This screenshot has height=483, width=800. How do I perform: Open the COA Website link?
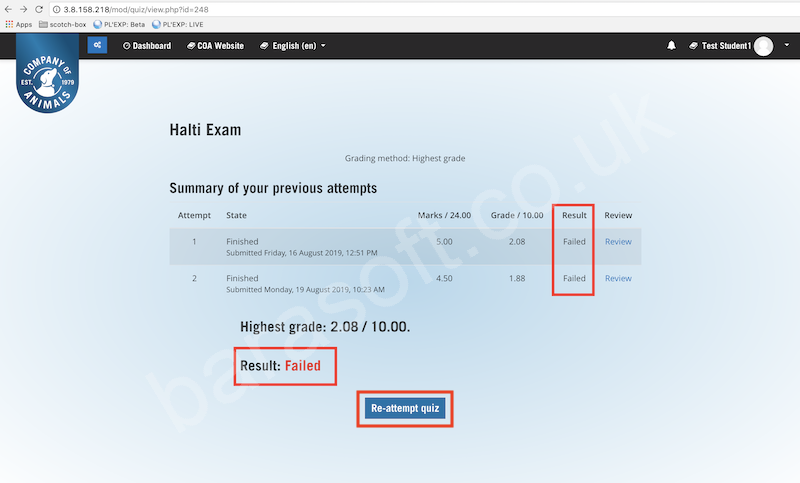pyautogui.click(x=215, y=46)
